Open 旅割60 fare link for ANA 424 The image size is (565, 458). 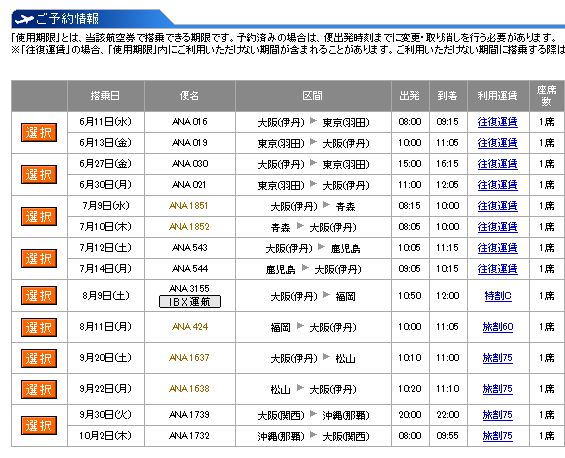pyautogui.click(x=498, y=327)
